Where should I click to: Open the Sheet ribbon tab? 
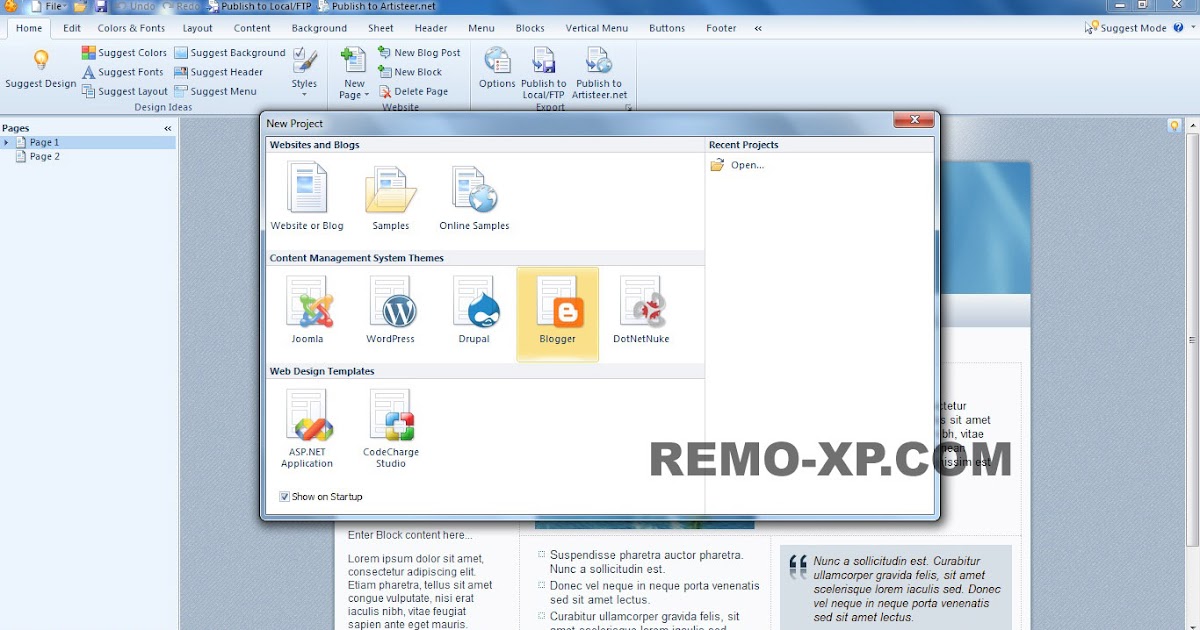[381, 28]
